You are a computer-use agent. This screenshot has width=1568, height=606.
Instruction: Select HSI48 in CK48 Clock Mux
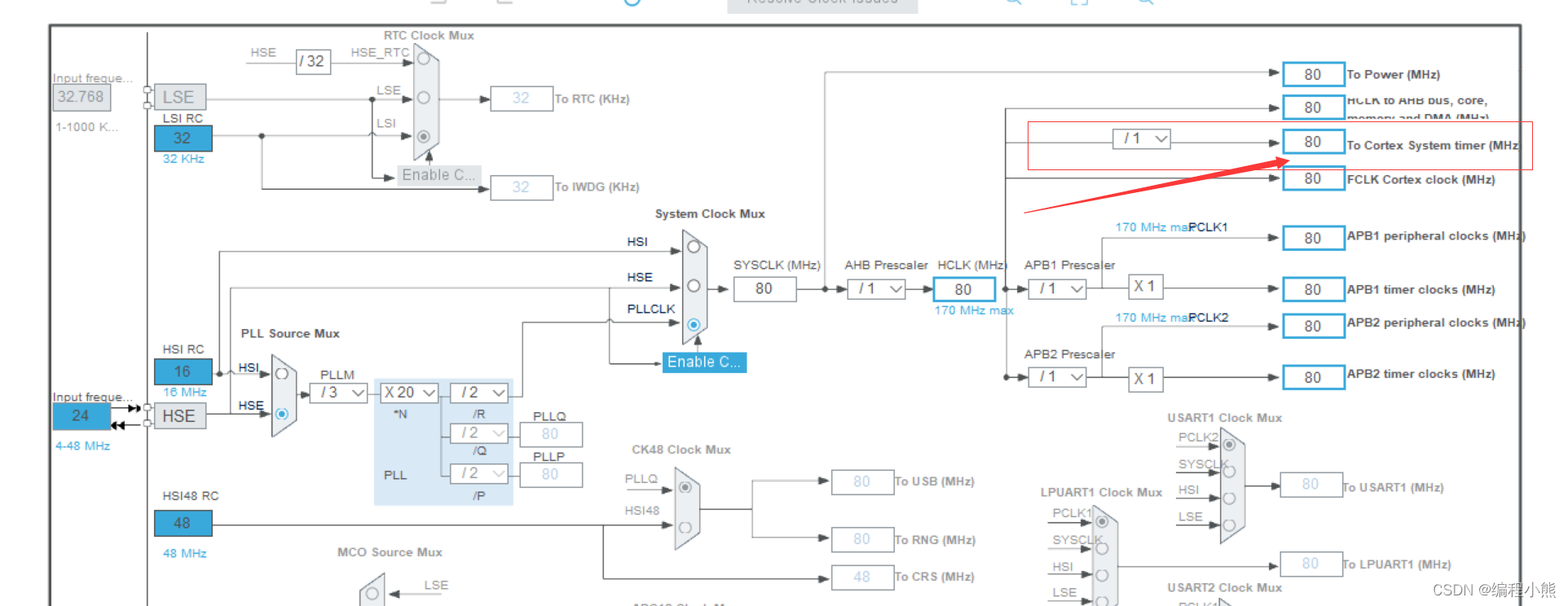pyautogui.click(x=685, y=527)
